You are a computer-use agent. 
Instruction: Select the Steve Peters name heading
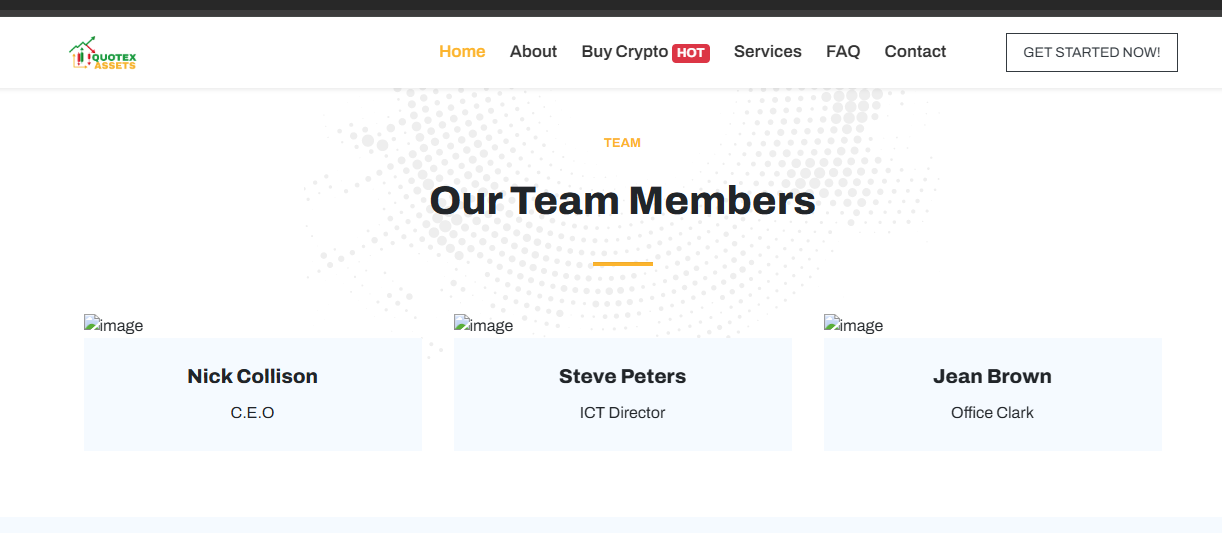pyautogui.click(x=622, y=376)
